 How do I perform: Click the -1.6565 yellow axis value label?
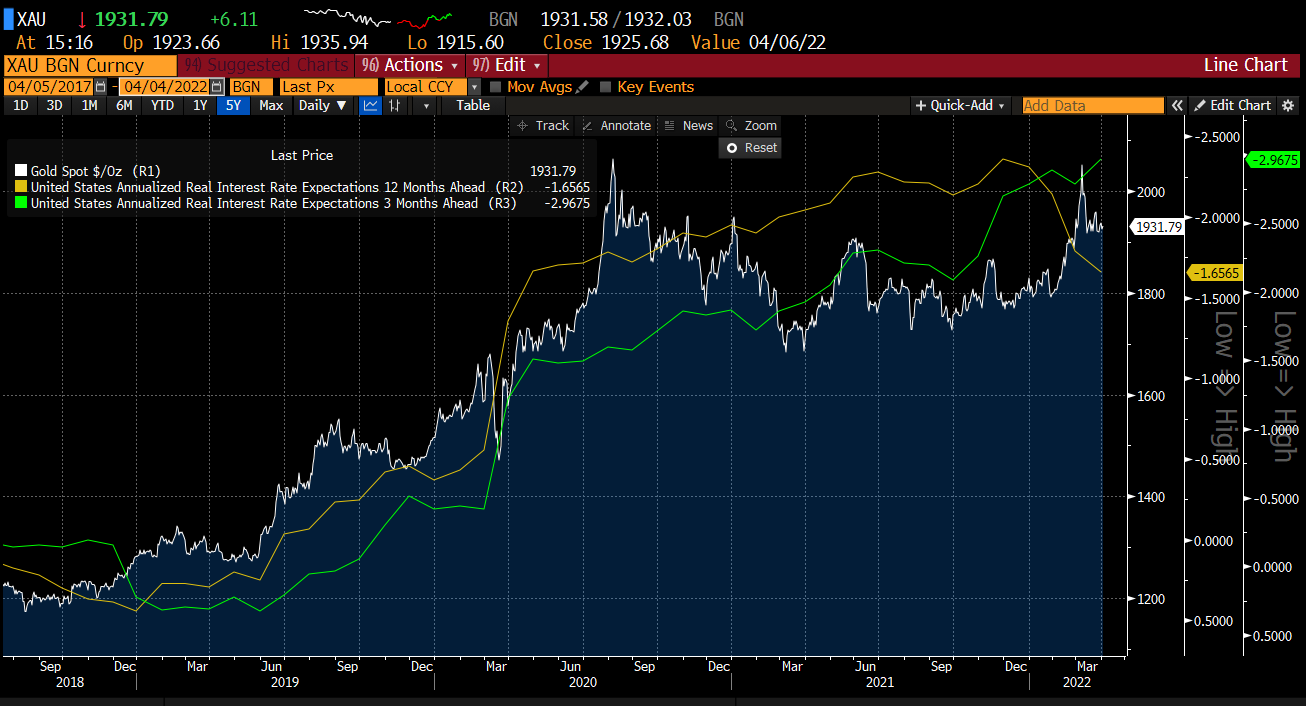[x=1213, y=272]
